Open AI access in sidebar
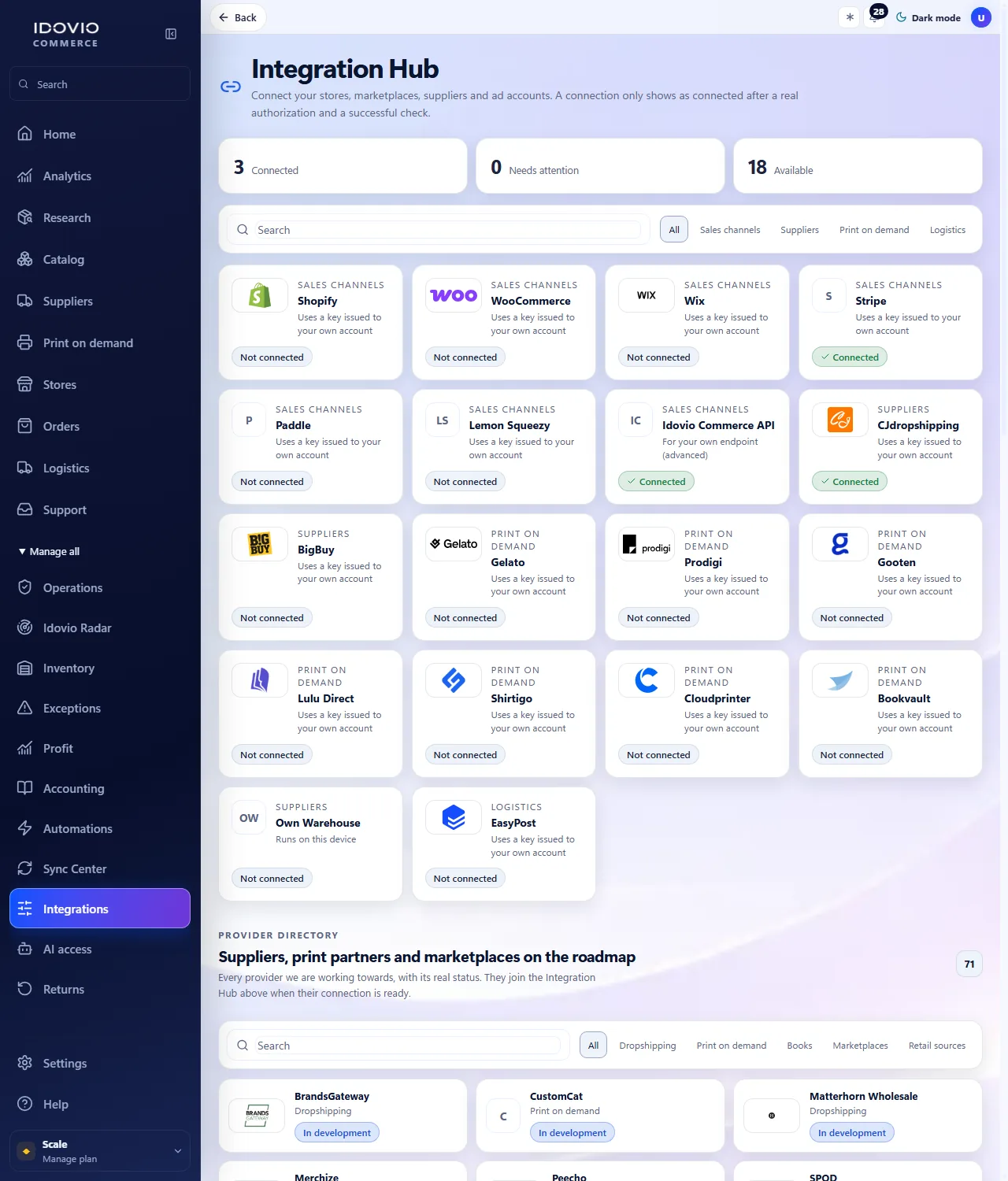This screenshot has height=1181, width=1008. pyautogui.click(x=100, y=950)
